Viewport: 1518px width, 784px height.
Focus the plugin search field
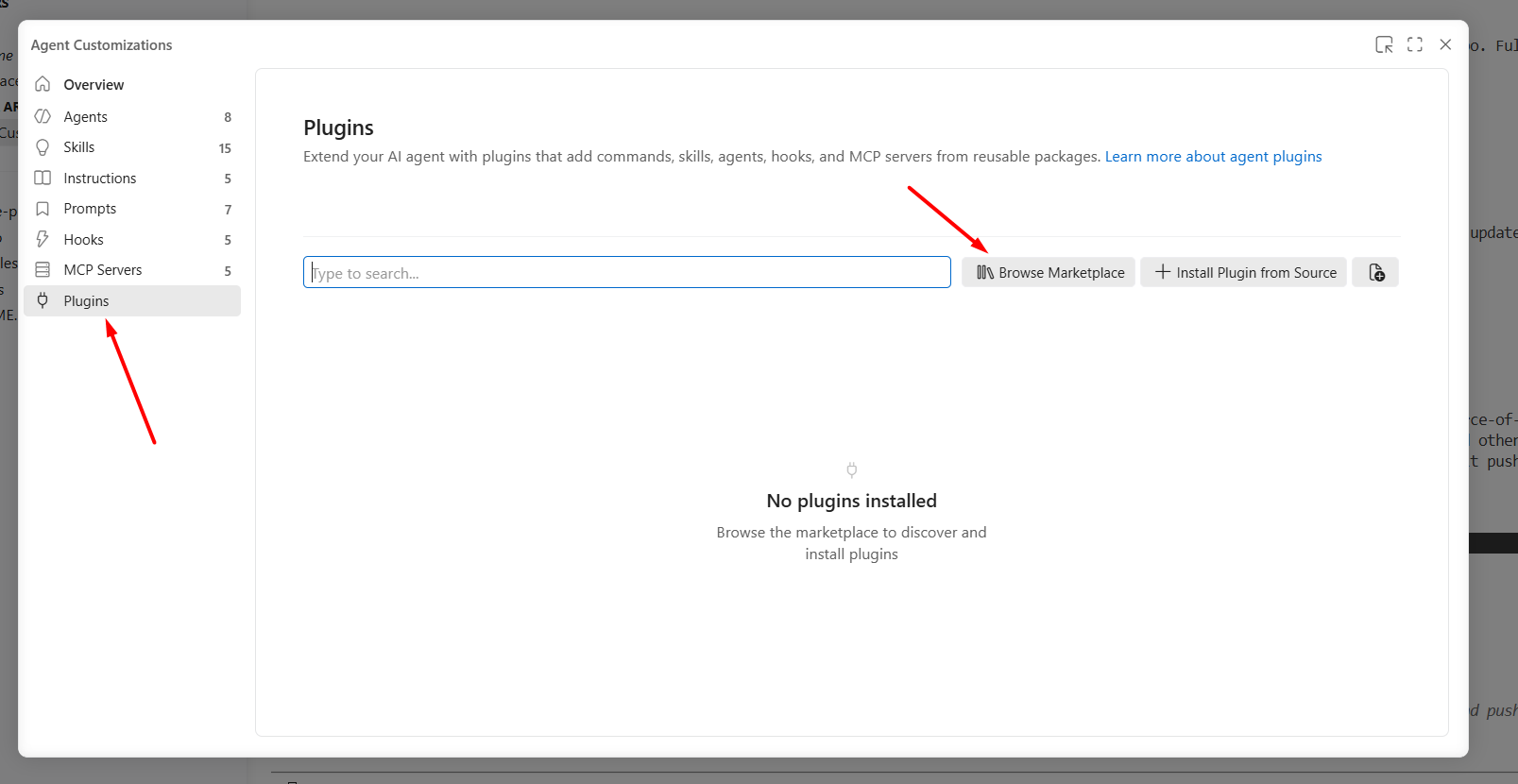tap(627, 272)
